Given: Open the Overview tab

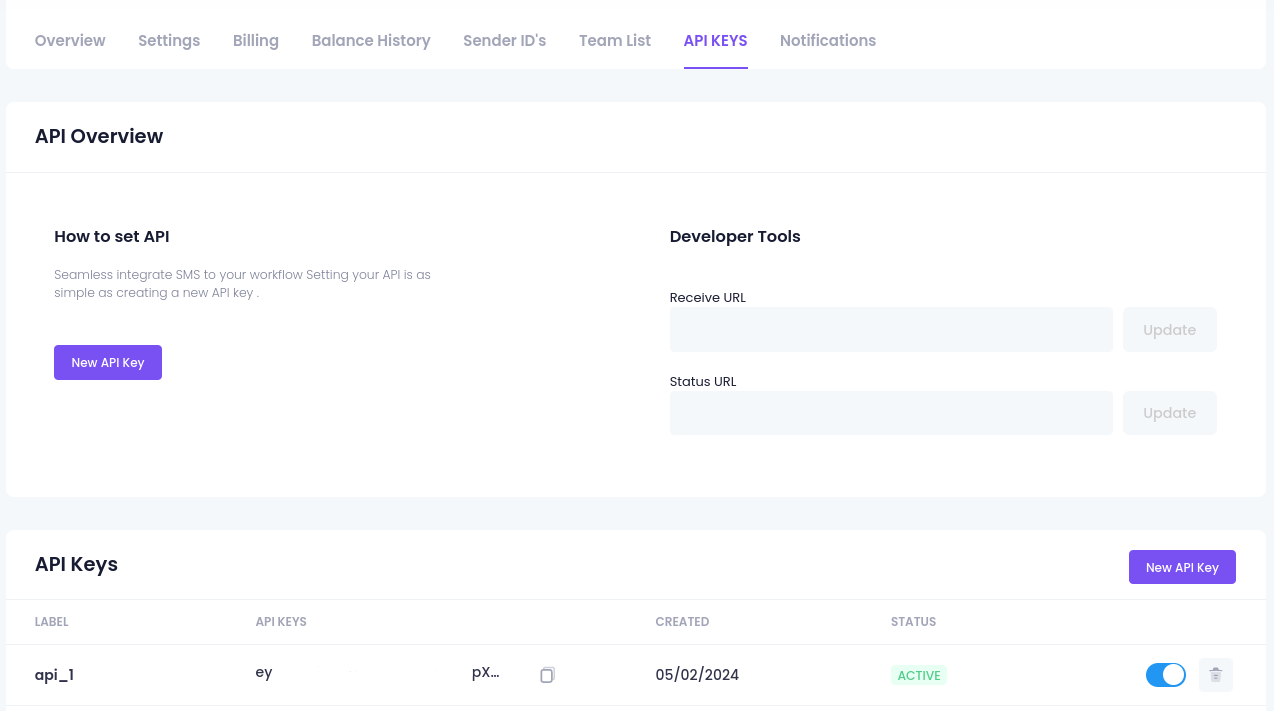Looking at the screenshot, I should tap(70, 41).
